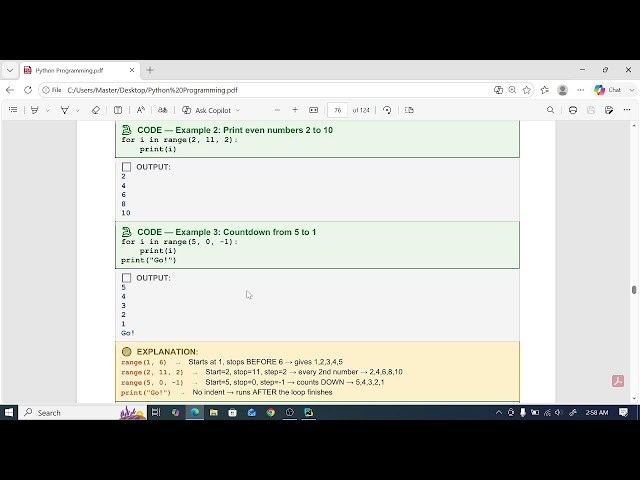The image size is (640, 480).
Task: Expand the Ask Copilot dropdown arrow
Action: (x=238, y=110)
